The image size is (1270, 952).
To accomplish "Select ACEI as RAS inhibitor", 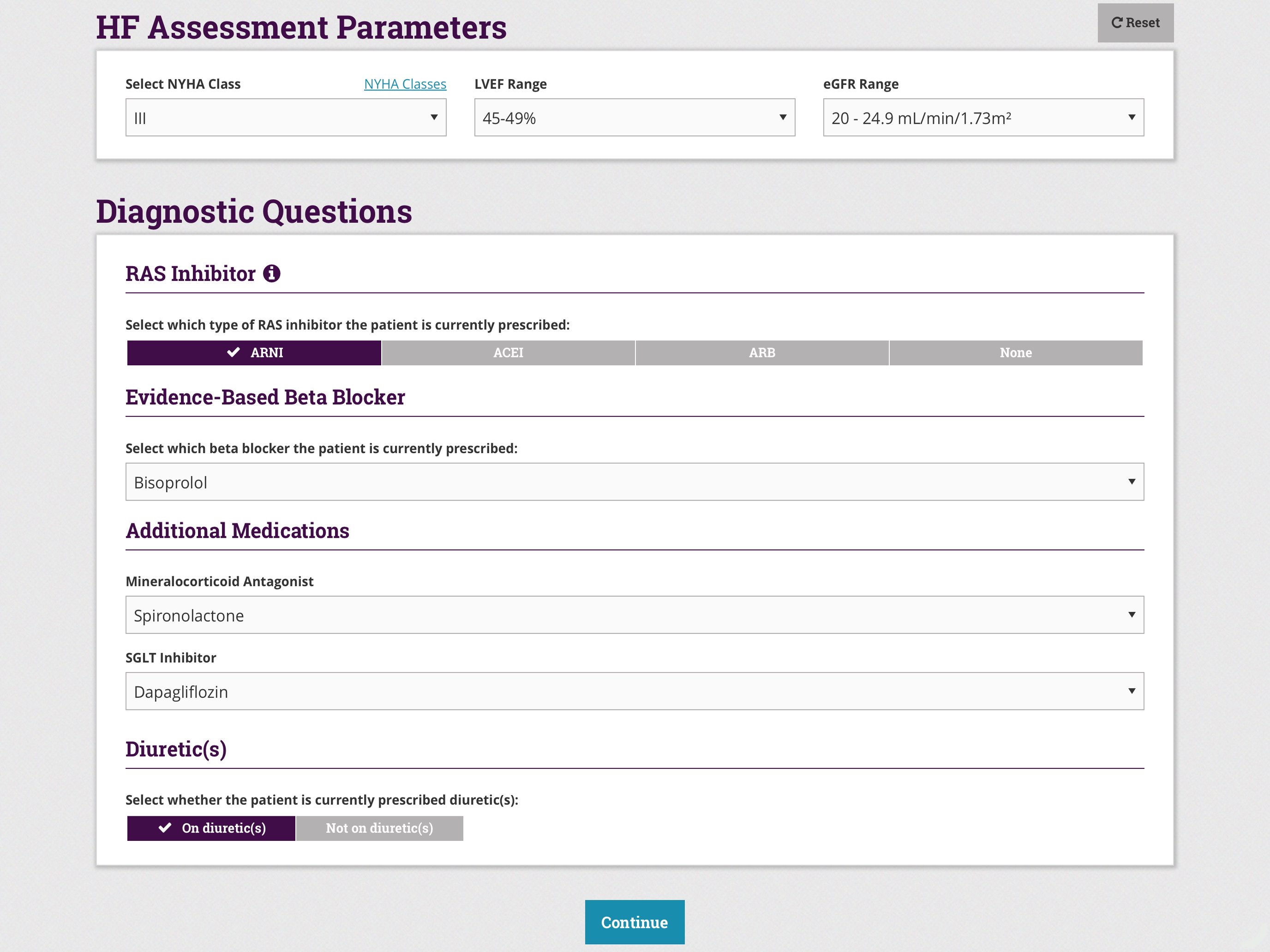I will 508,353.
